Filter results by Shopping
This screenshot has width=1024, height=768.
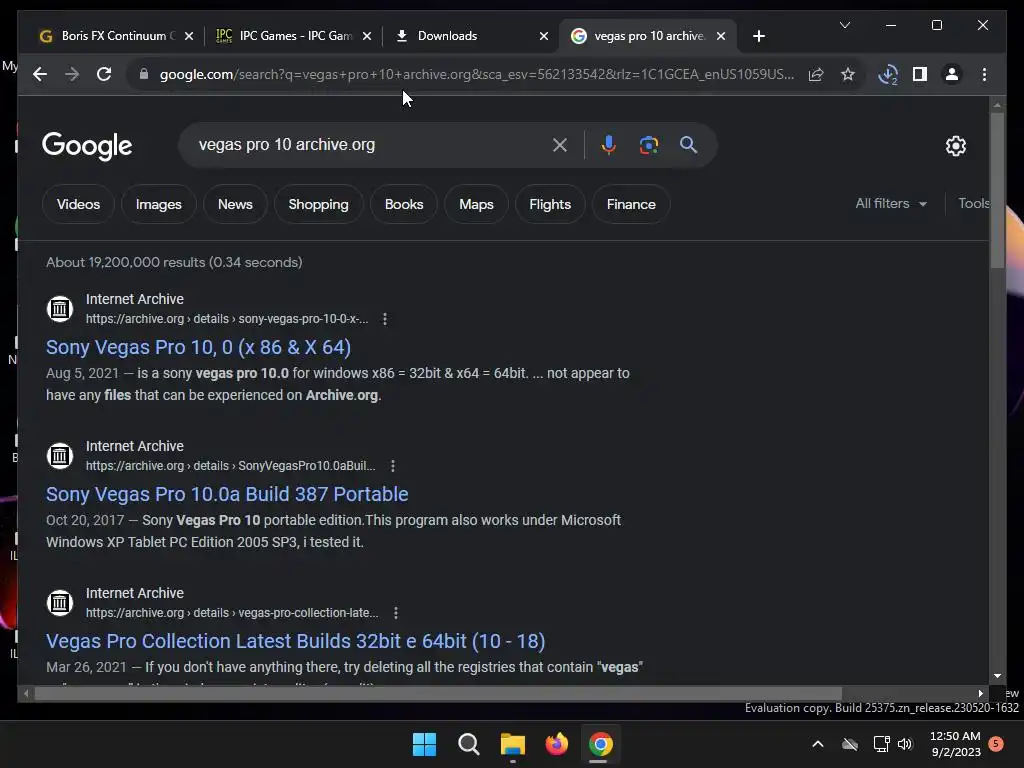pyautogui.click(x=318, y=204)
